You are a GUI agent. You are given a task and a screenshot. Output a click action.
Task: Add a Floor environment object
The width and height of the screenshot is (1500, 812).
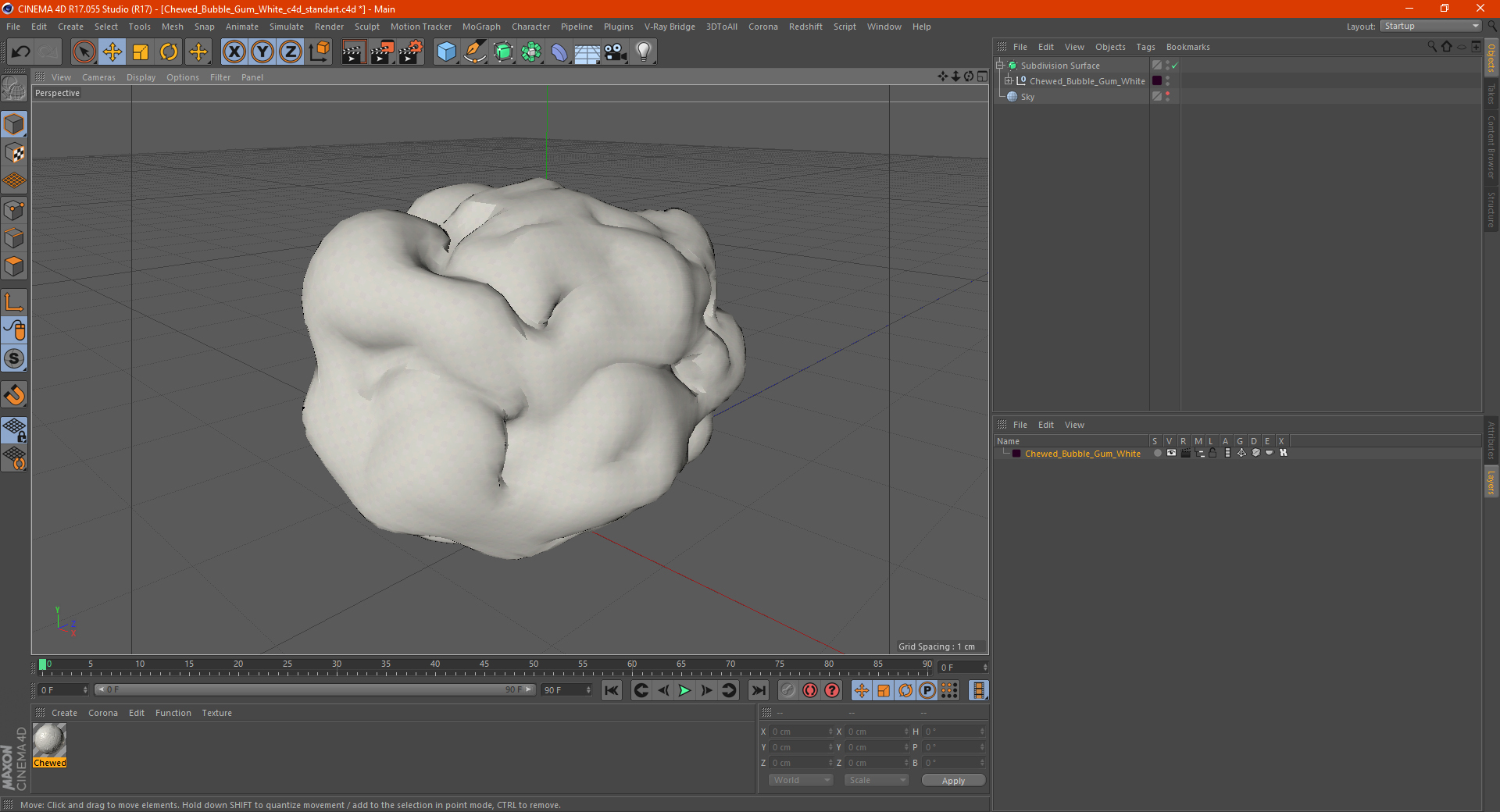coord(587,52)
